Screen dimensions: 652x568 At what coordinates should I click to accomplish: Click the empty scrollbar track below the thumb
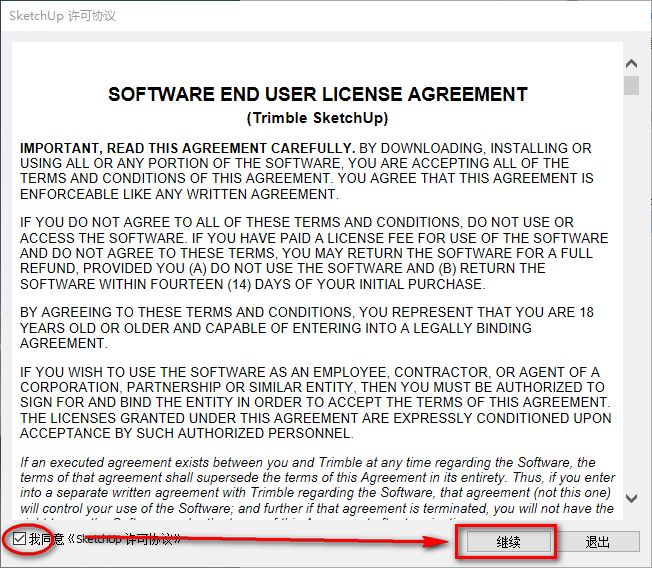pyautogui.click(x=631, y=300)
